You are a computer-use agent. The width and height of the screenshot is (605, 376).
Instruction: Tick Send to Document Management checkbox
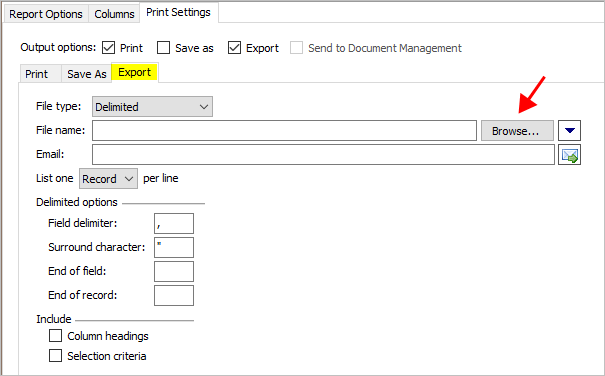click(296, 48)
